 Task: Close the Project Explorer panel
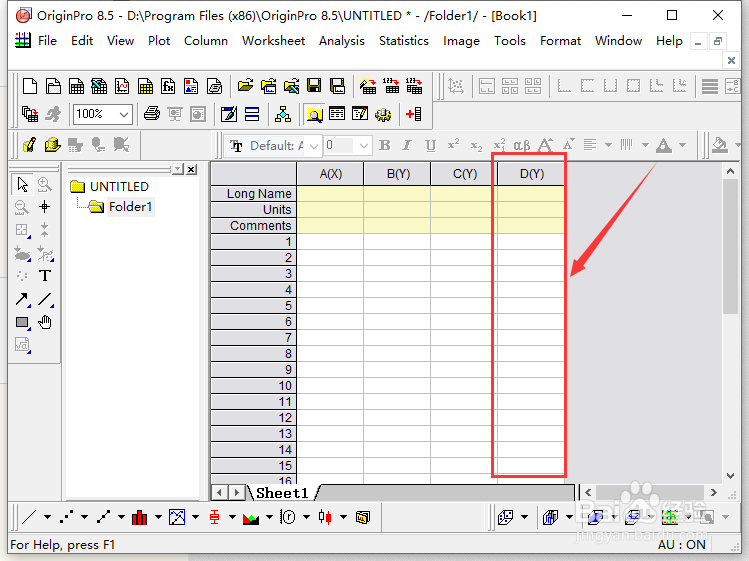pos(192,169)
